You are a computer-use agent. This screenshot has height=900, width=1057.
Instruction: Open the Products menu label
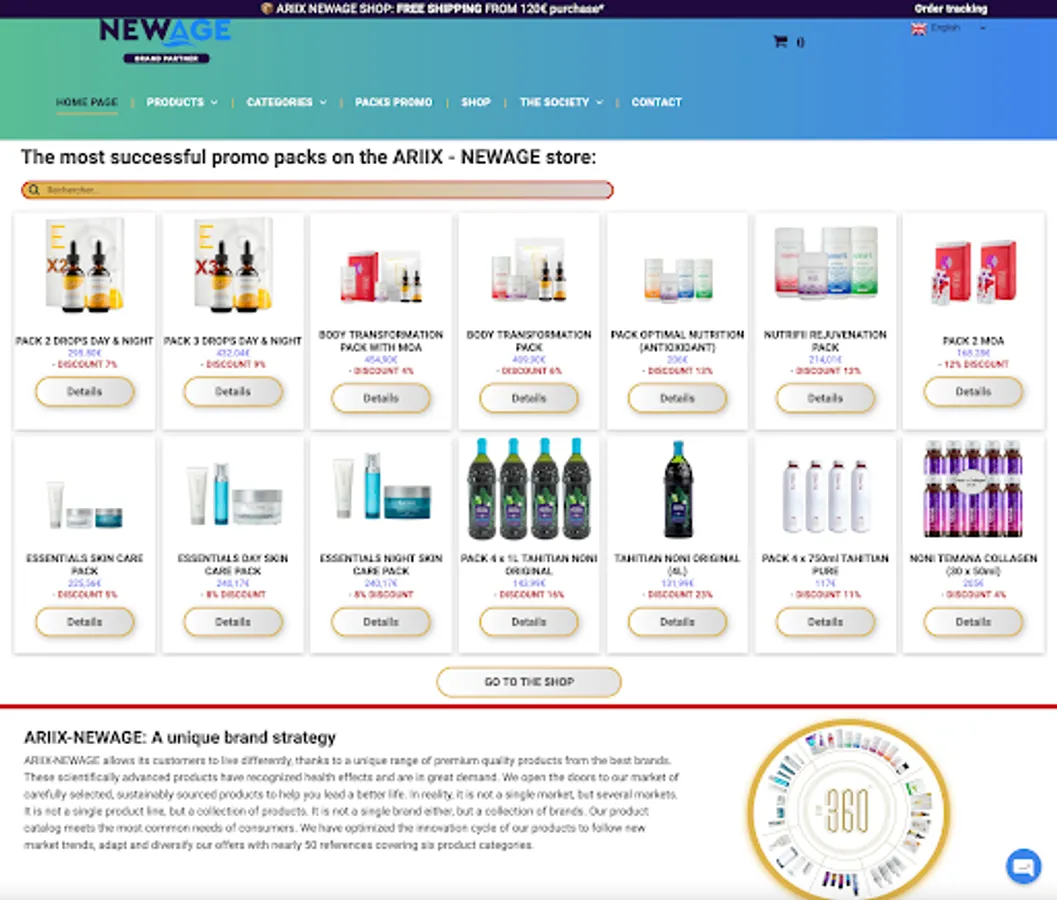tap(175, 102)
